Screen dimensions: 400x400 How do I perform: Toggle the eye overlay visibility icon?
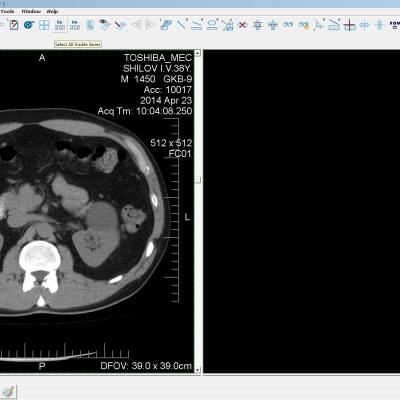pos(105,25)
